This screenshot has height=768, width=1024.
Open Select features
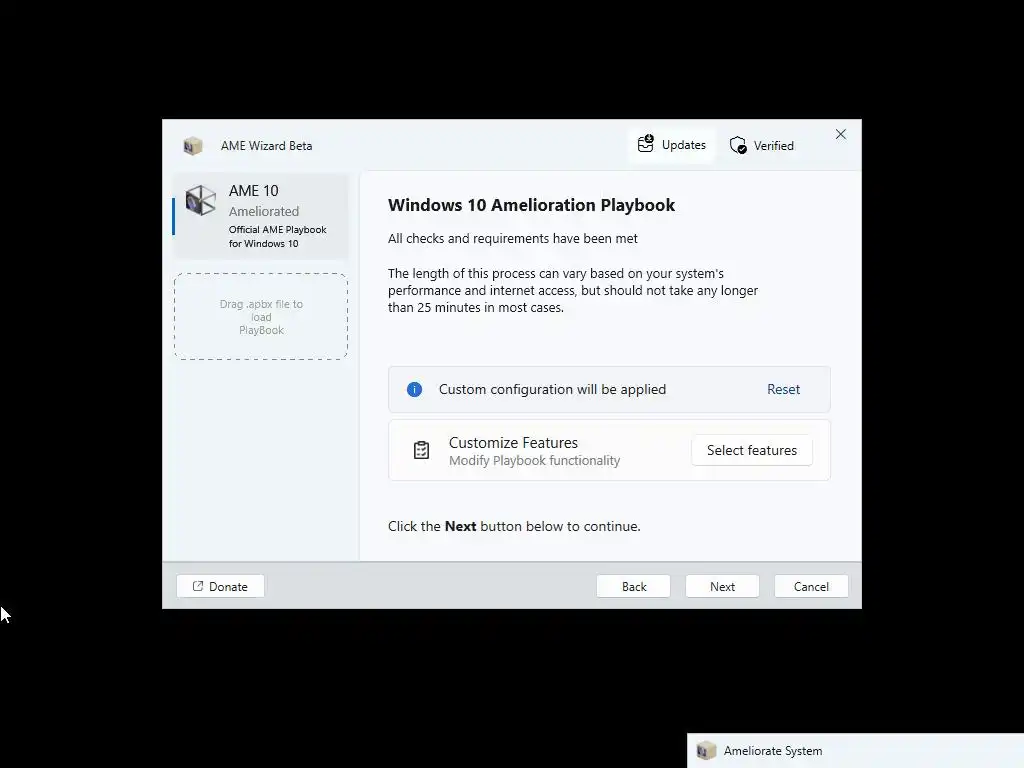(x=752, y=450)
